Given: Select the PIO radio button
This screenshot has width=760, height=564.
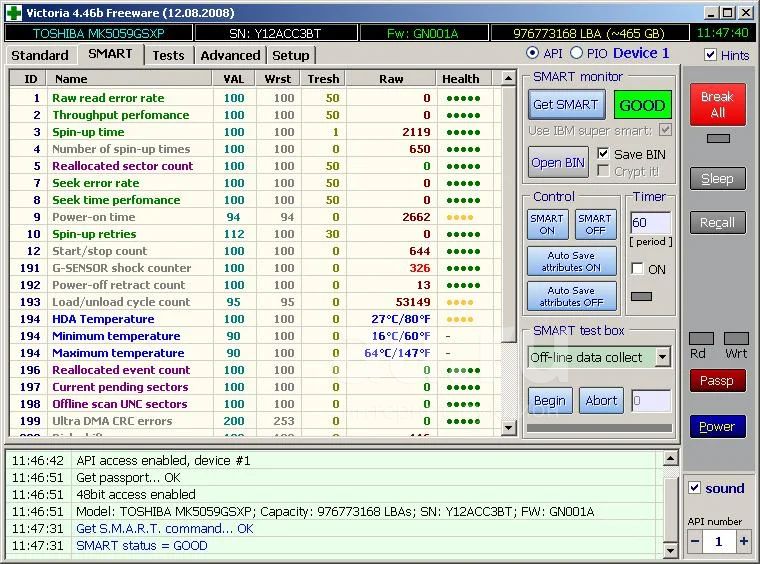Looking at the screenshot, I should click(x=576, y=53).
